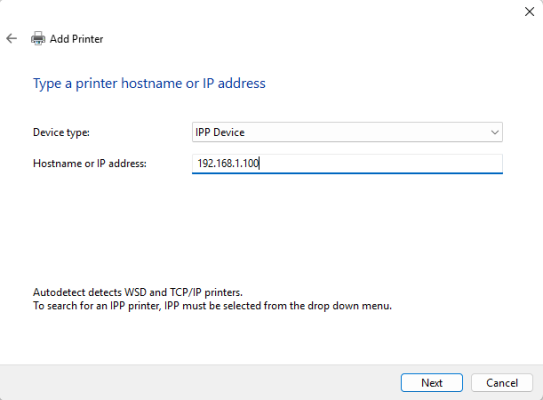Screen dimensions: 543x400
Task: Click the Next button
Action: [431, 383]
